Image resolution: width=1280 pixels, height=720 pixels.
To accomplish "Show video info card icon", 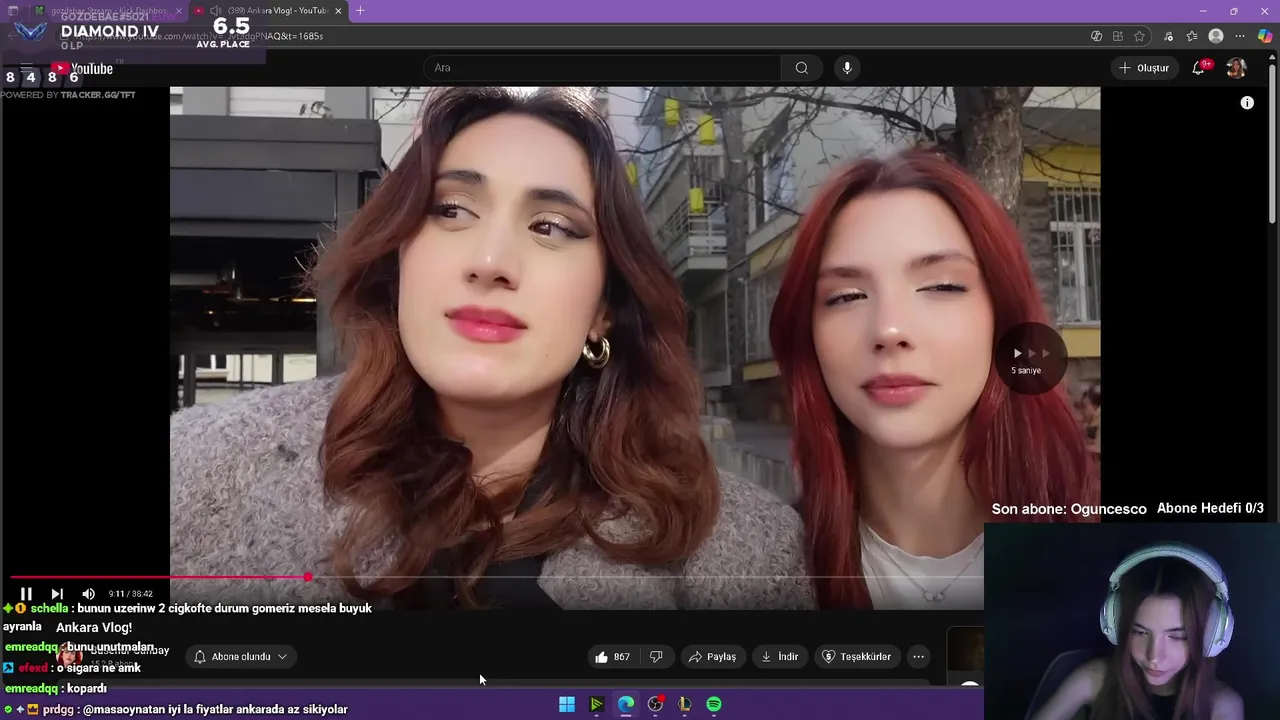I will click(1247, 103).
